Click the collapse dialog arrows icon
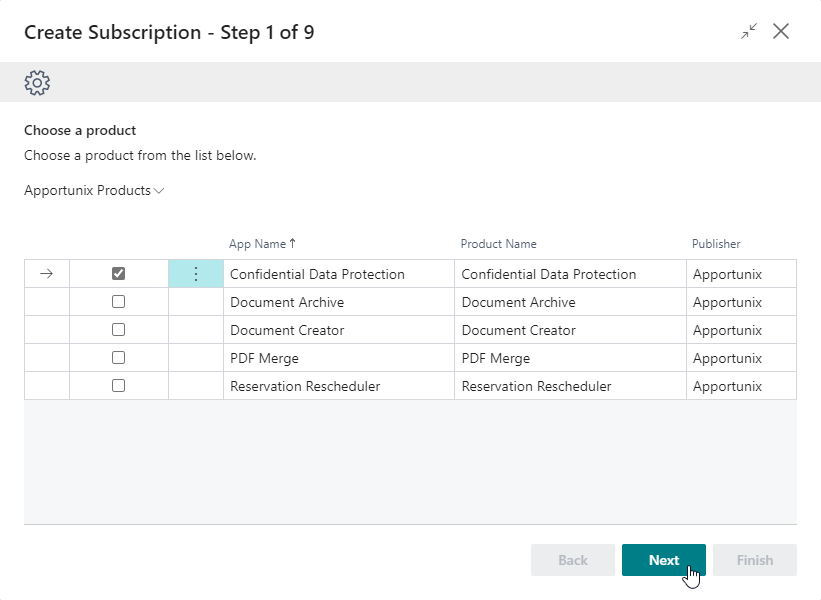Screen dimensions: 821x600 pos(748,32)
